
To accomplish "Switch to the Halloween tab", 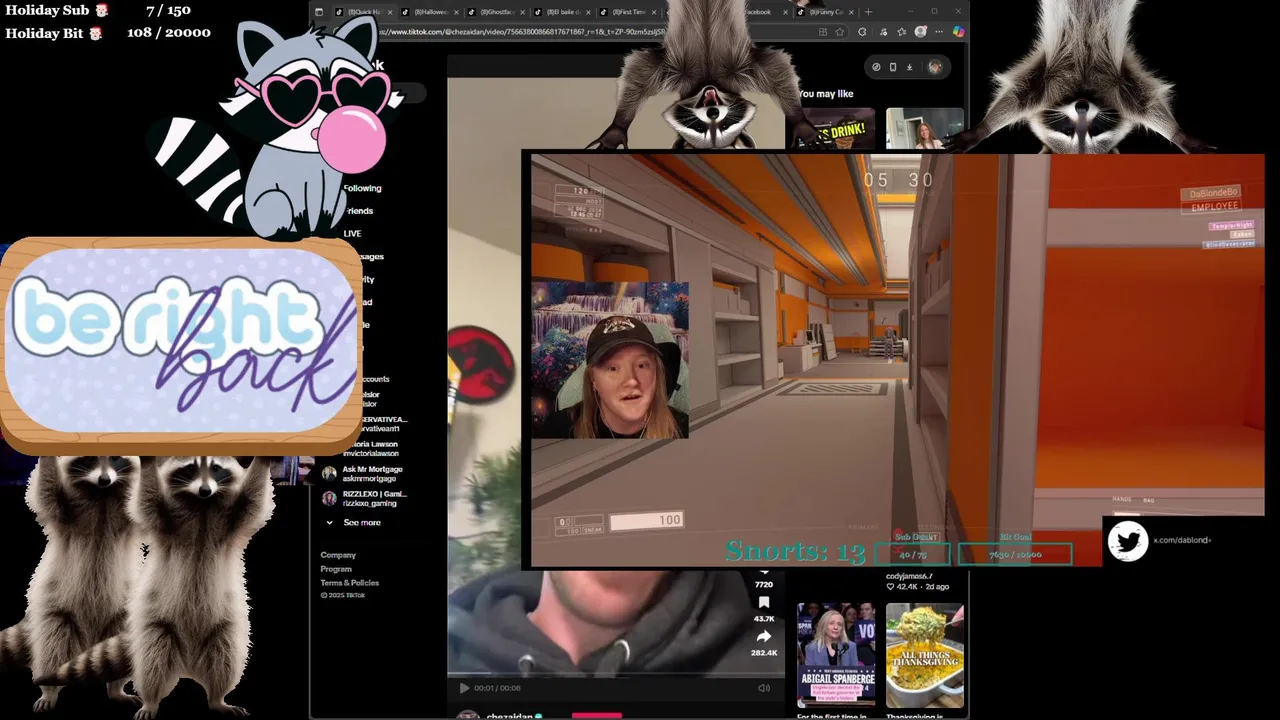I will pos(428,12).
